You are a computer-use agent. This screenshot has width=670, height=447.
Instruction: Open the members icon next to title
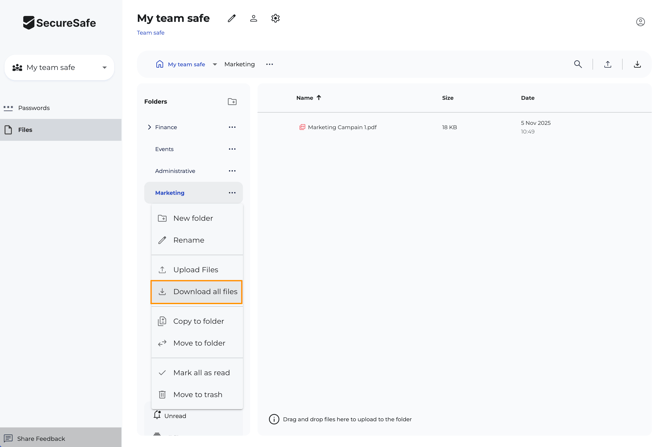click(x=254, y=18)
